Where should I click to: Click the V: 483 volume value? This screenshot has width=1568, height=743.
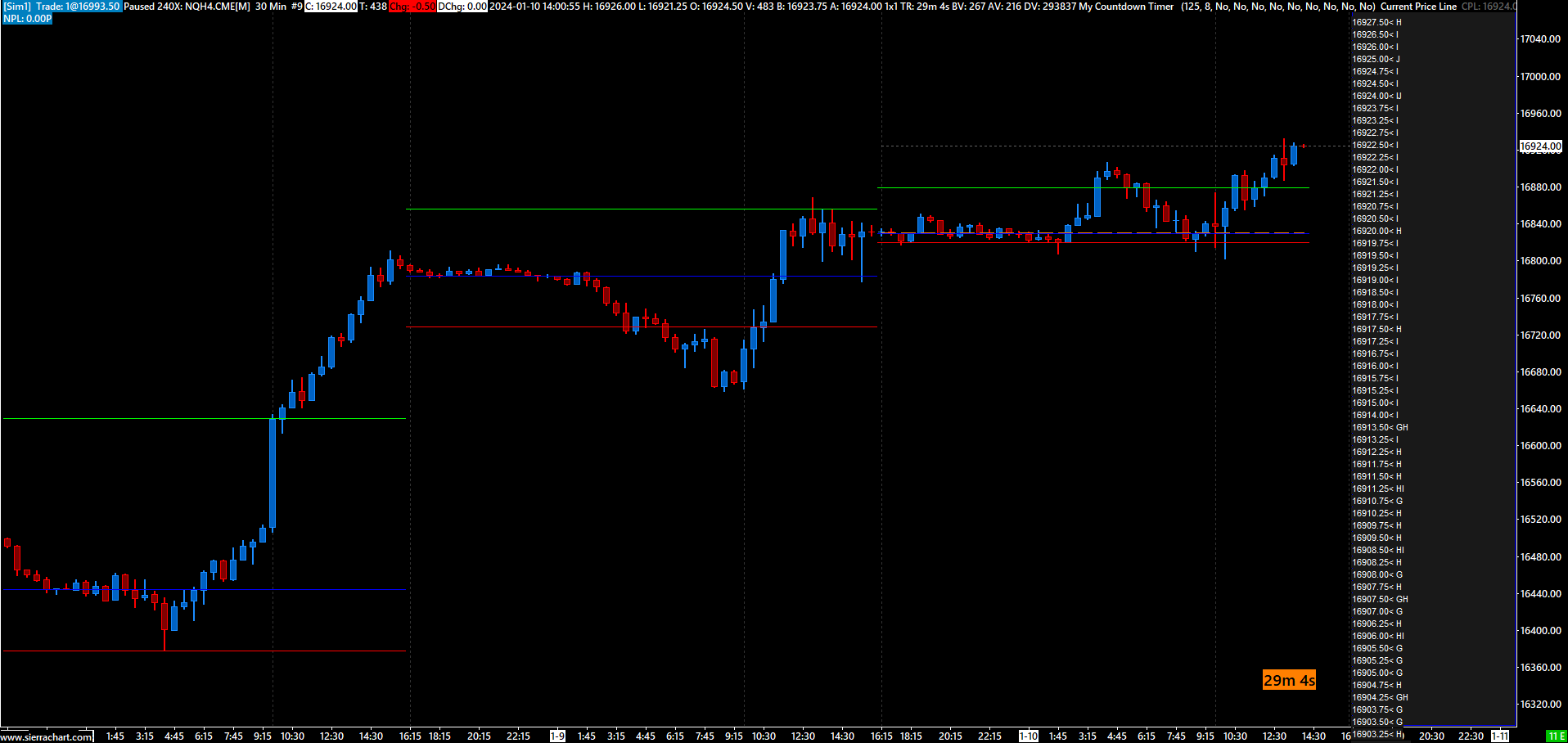click(x=759, y=7)
